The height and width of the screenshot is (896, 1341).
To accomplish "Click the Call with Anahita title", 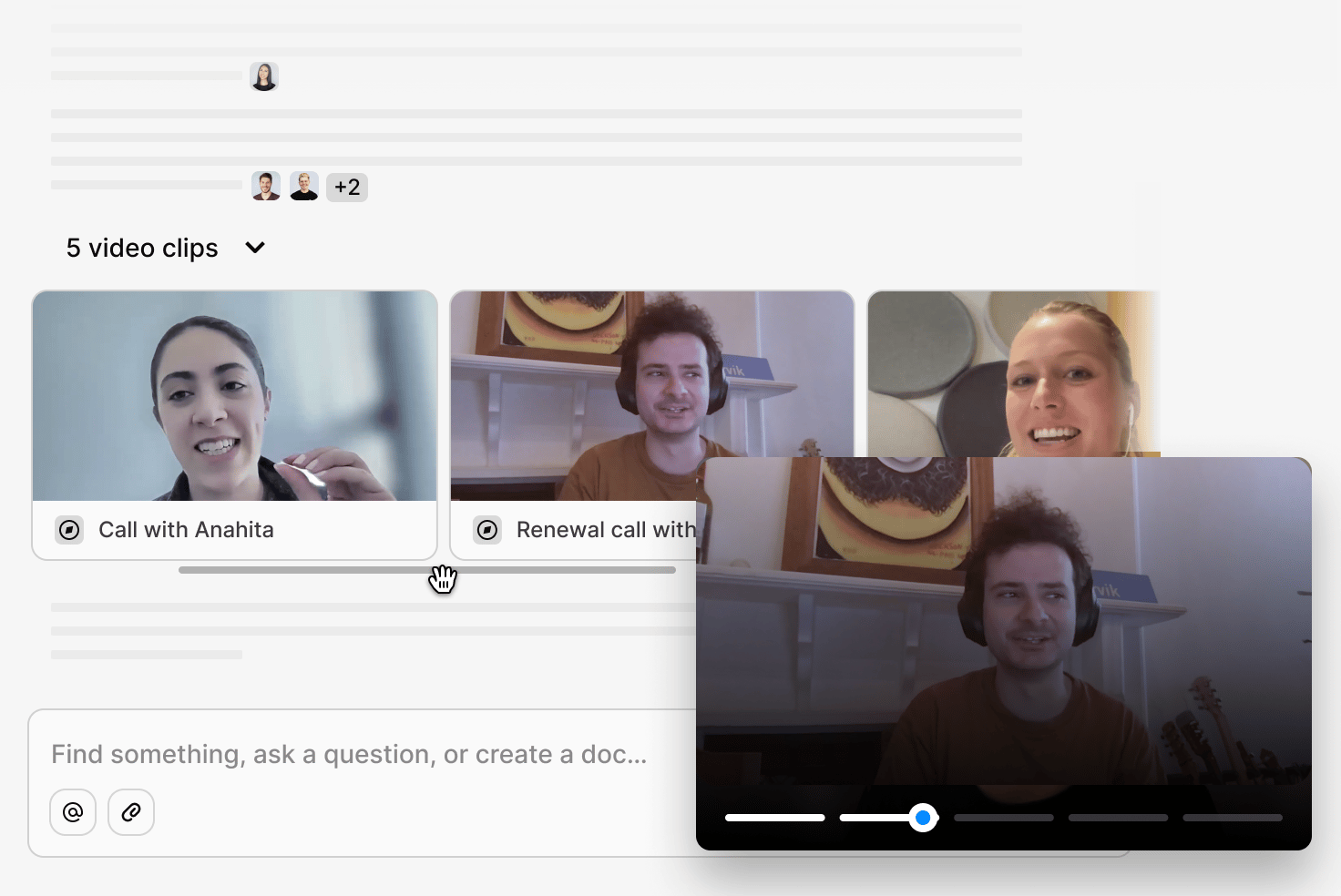I will 186,530.
